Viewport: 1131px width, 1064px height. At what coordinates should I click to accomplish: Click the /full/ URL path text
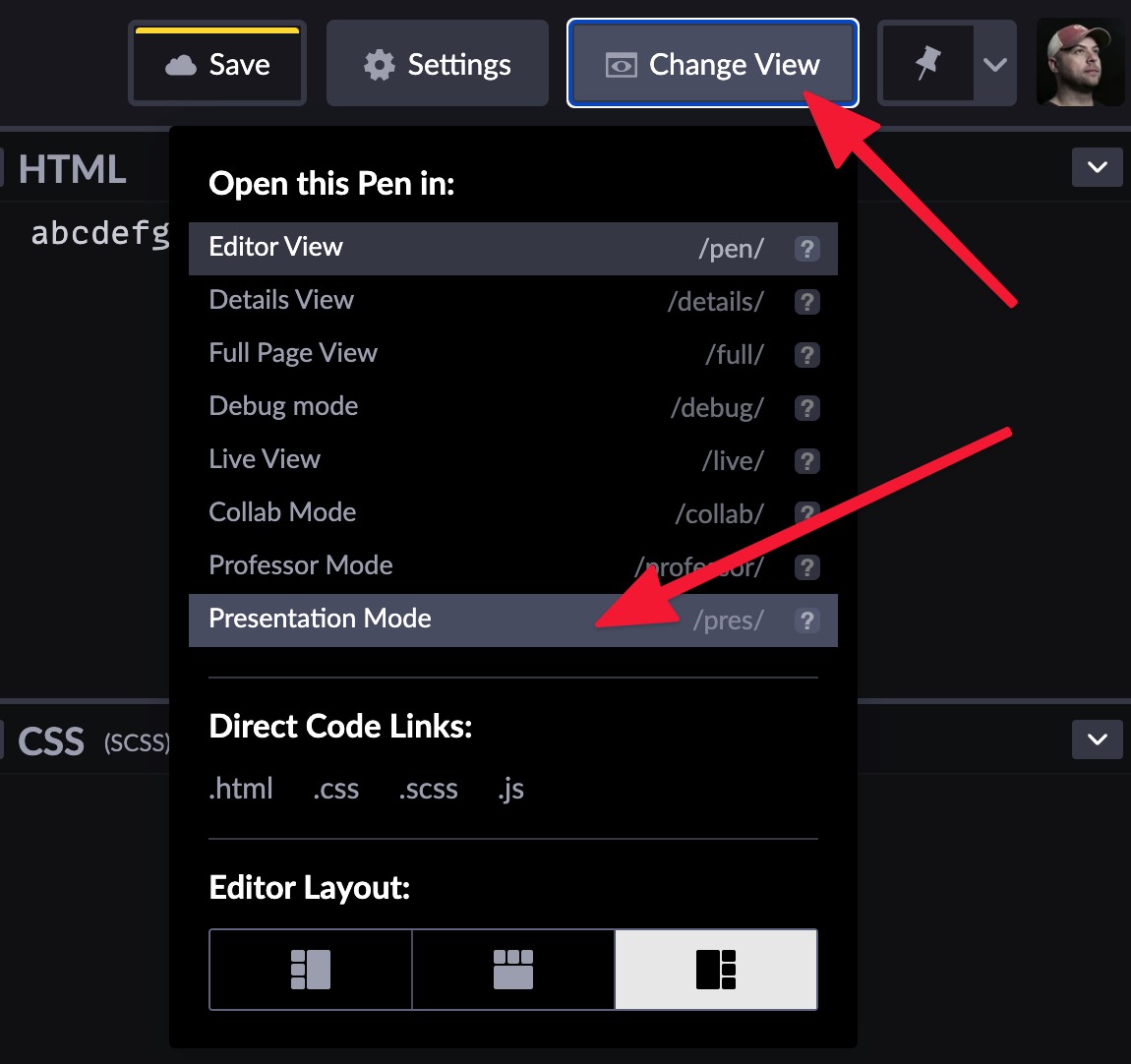point(735,355)
